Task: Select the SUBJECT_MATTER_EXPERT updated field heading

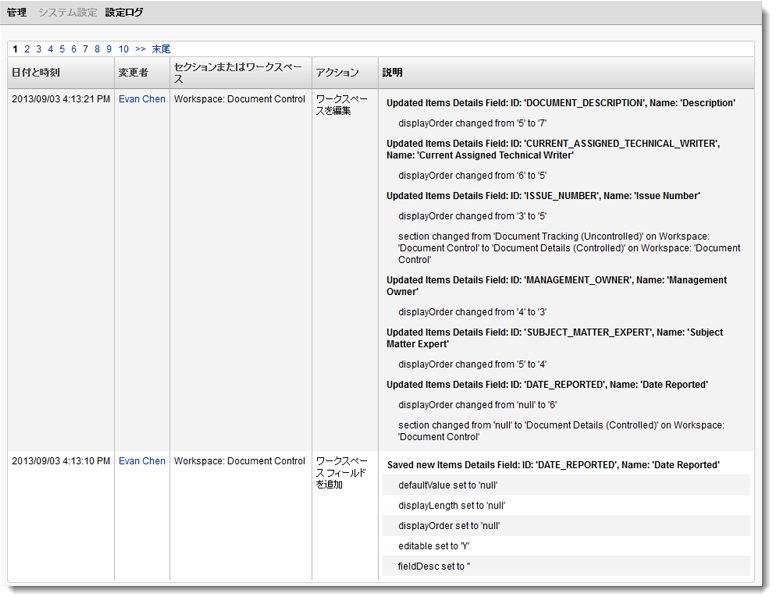Action: pyautogui.click(x=555, y=338)
